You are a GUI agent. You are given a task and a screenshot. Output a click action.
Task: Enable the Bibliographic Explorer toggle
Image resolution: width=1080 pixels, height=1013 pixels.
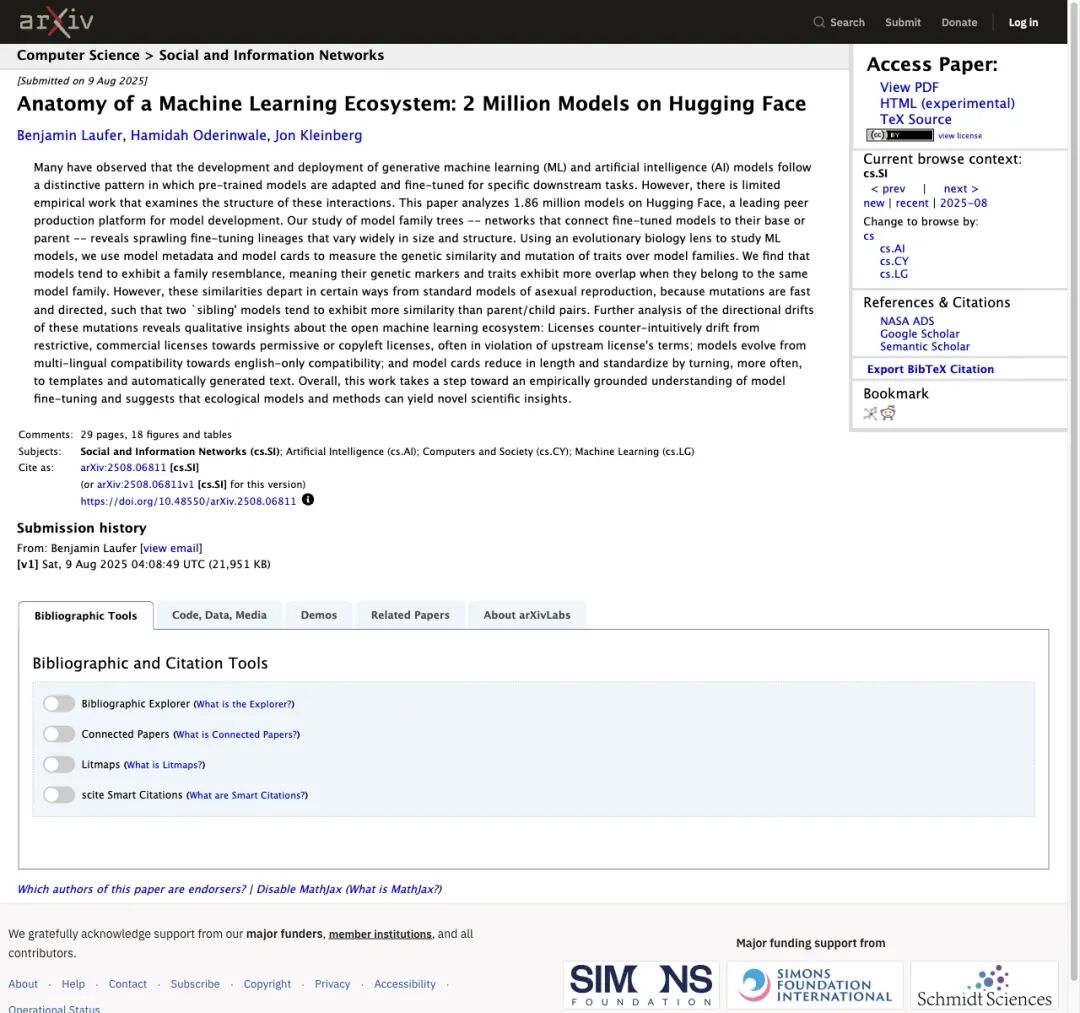coord(59,704)
